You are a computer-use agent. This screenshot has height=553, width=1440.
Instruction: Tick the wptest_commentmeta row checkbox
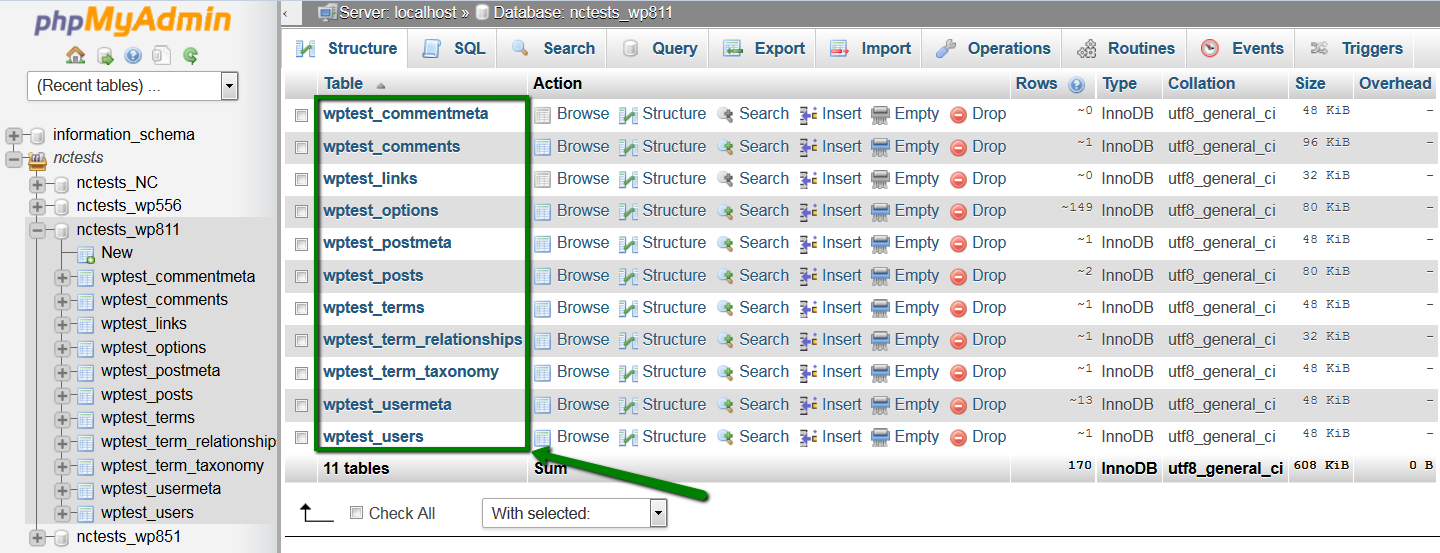coord(301,116)
